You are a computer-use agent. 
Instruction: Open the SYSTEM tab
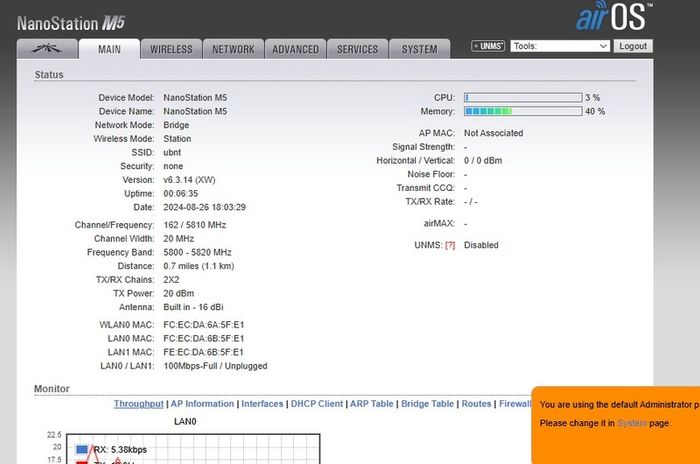pos(420,49)
